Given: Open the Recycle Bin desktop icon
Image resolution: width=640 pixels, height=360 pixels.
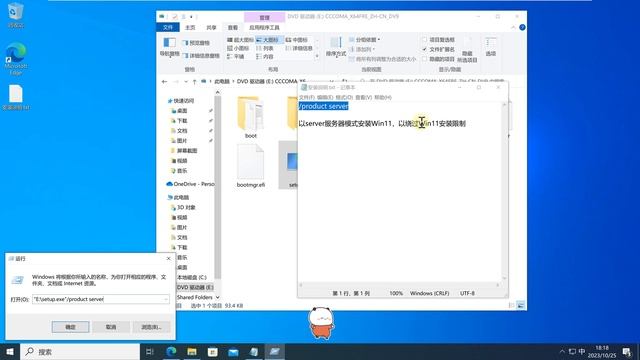Looking at the screenshot, I should [15, 16].
